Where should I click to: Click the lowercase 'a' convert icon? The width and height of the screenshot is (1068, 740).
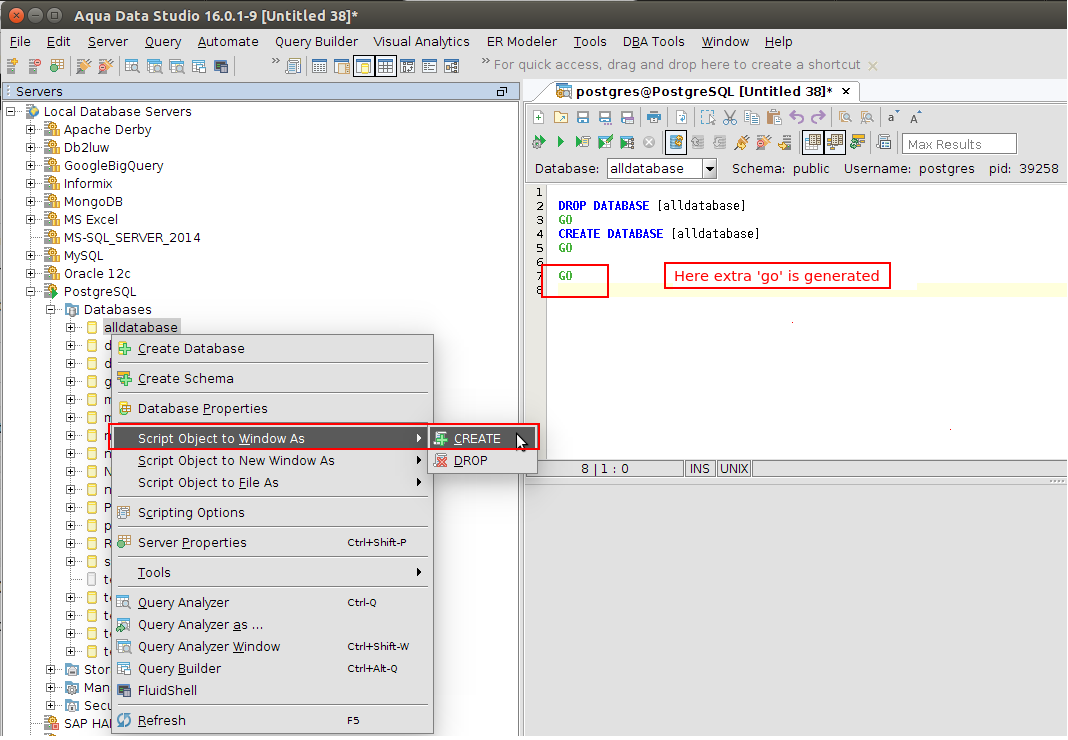(x=892, y=117)
